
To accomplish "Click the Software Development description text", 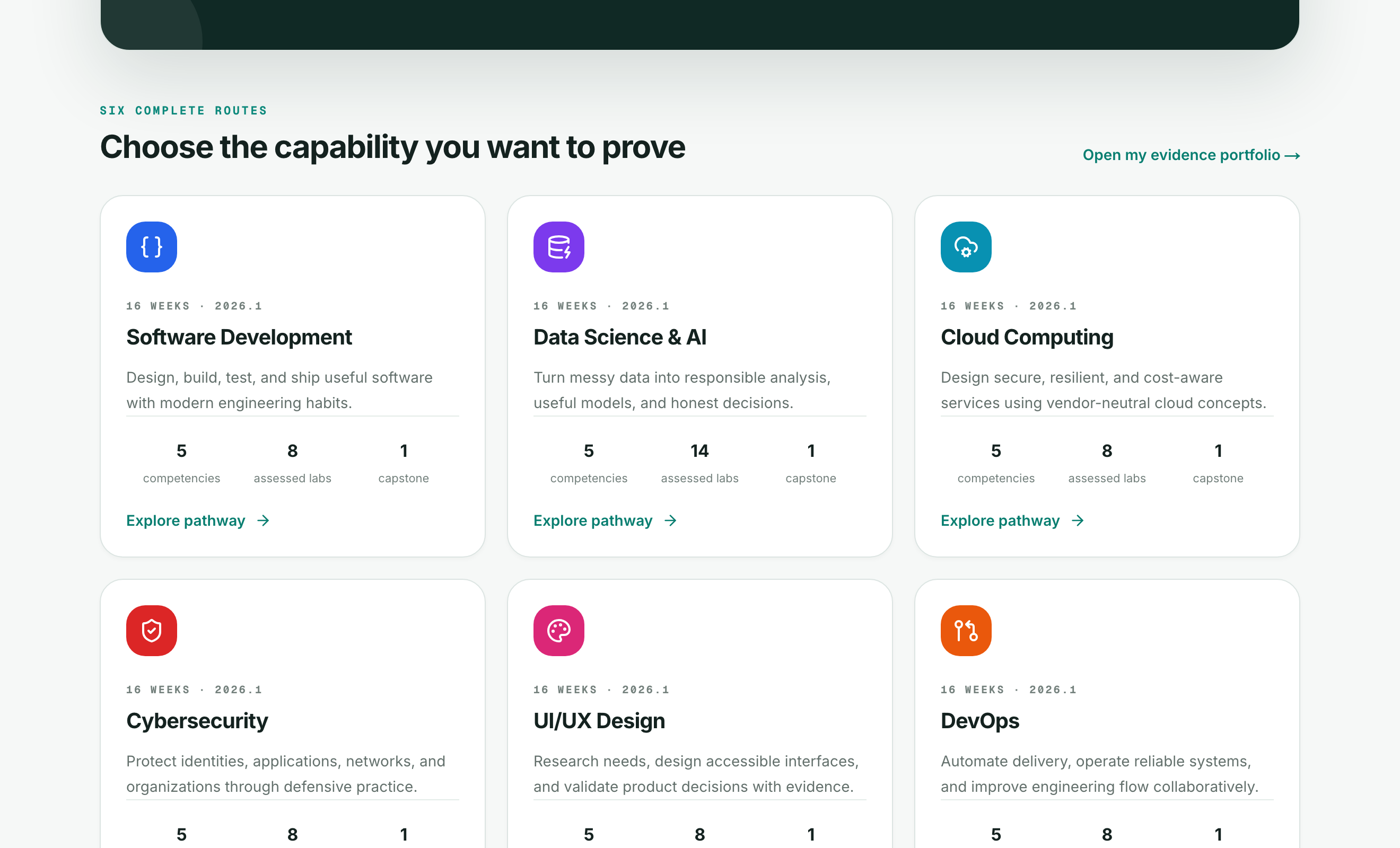I will [279, 390].
